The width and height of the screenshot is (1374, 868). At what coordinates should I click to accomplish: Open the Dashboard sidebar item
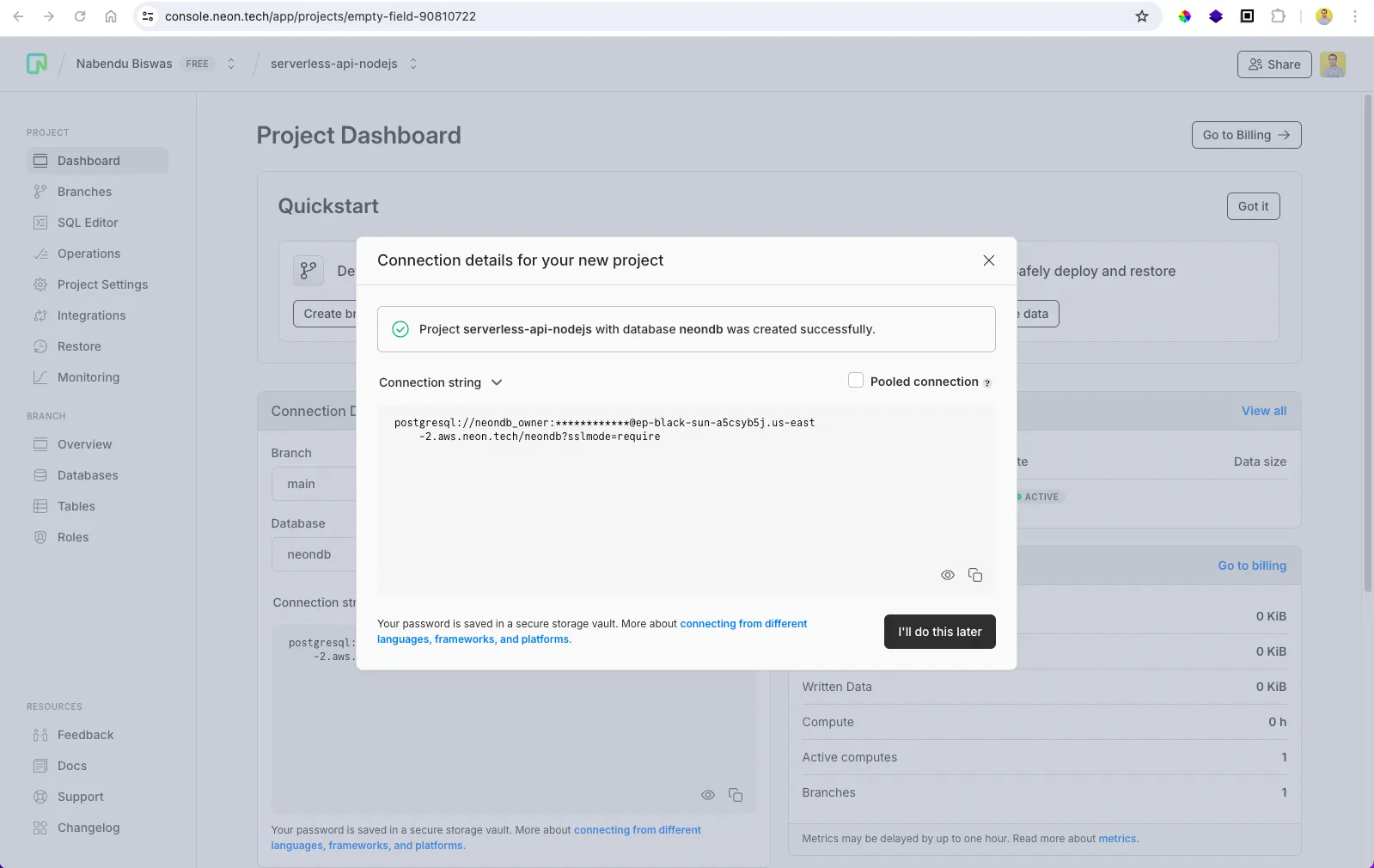[97, 161]
